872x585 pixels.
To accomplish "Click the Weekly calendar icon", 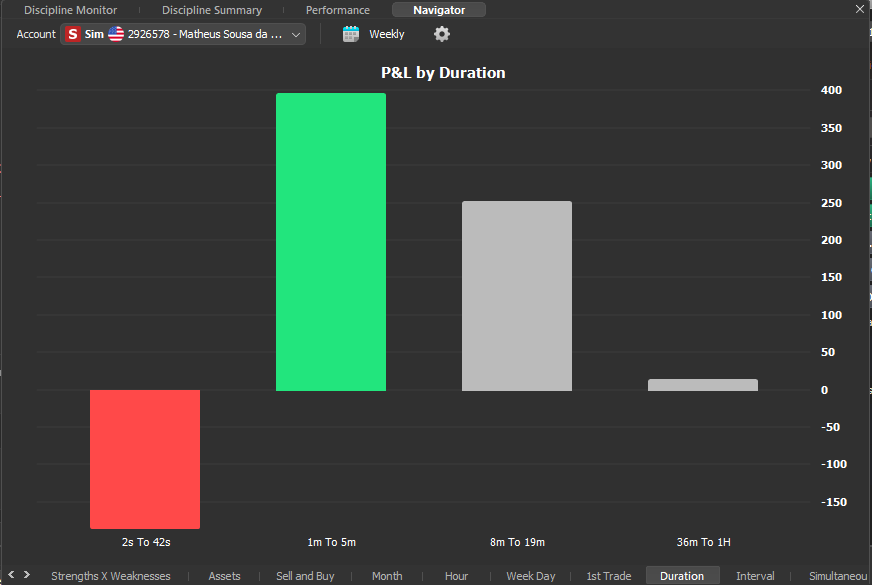I will click(351, 34).
